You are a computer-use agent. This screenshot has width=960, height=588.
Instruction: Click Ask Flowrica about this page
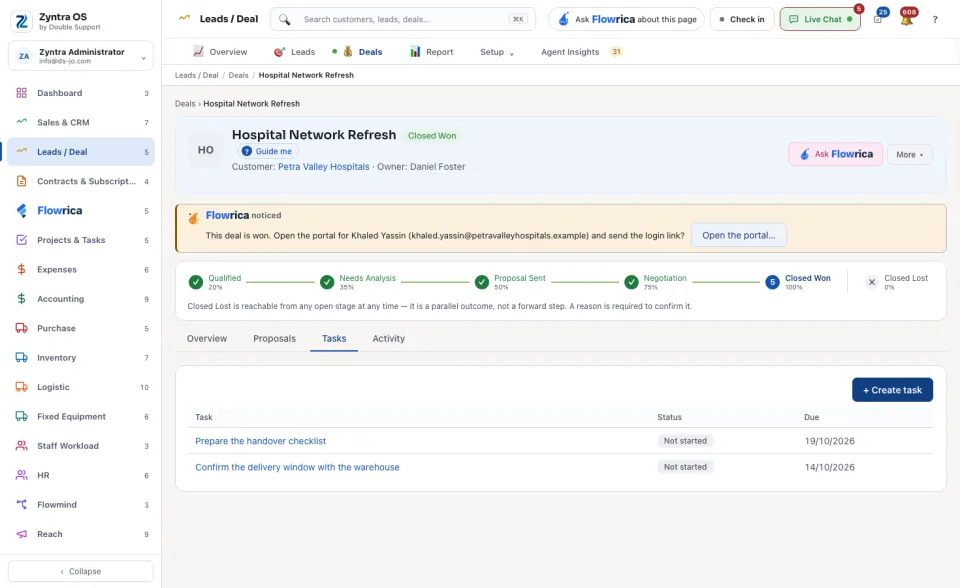point(627,20)
